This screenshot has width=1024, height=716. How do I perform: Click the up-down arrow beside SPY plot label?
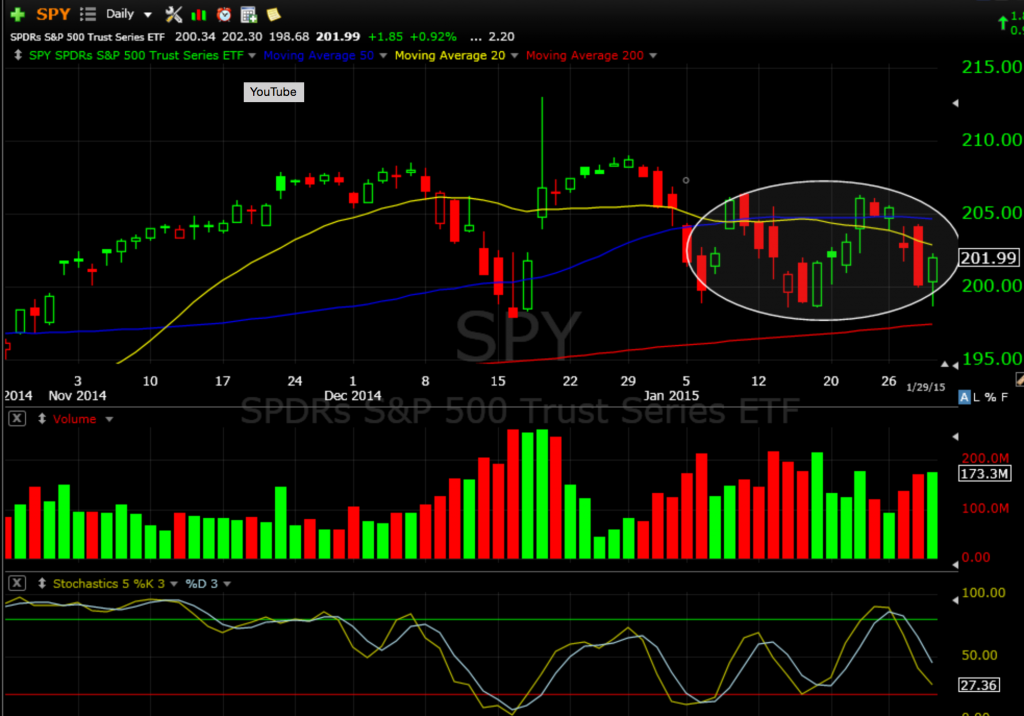[x=18, y=56]
